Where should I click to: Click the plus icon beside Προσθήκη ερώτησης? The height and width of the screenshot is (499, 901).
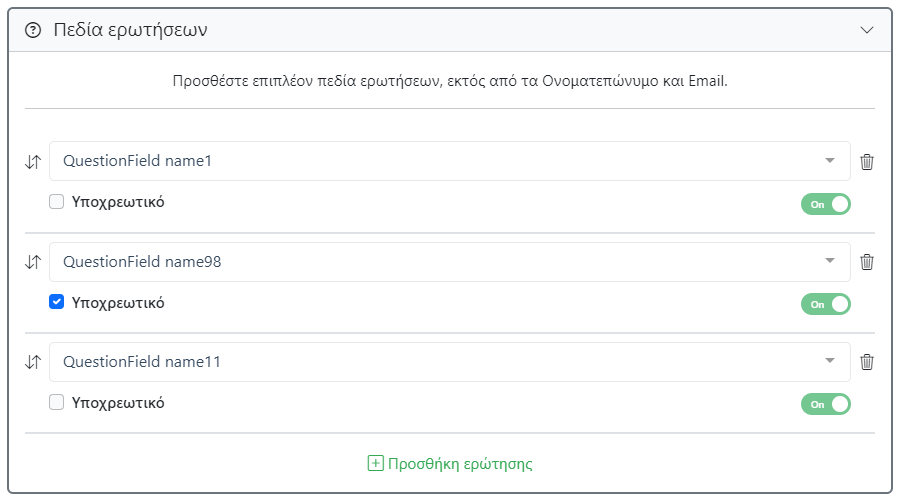376,464
